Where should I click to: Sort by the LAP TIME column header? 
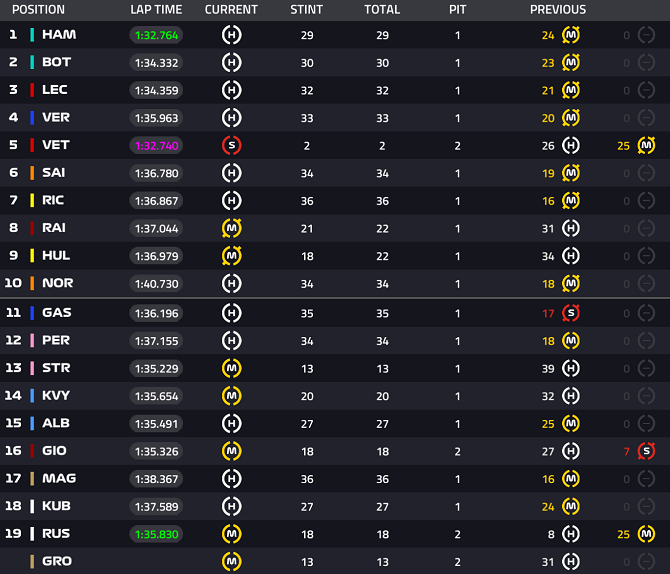tap(156, 10)
